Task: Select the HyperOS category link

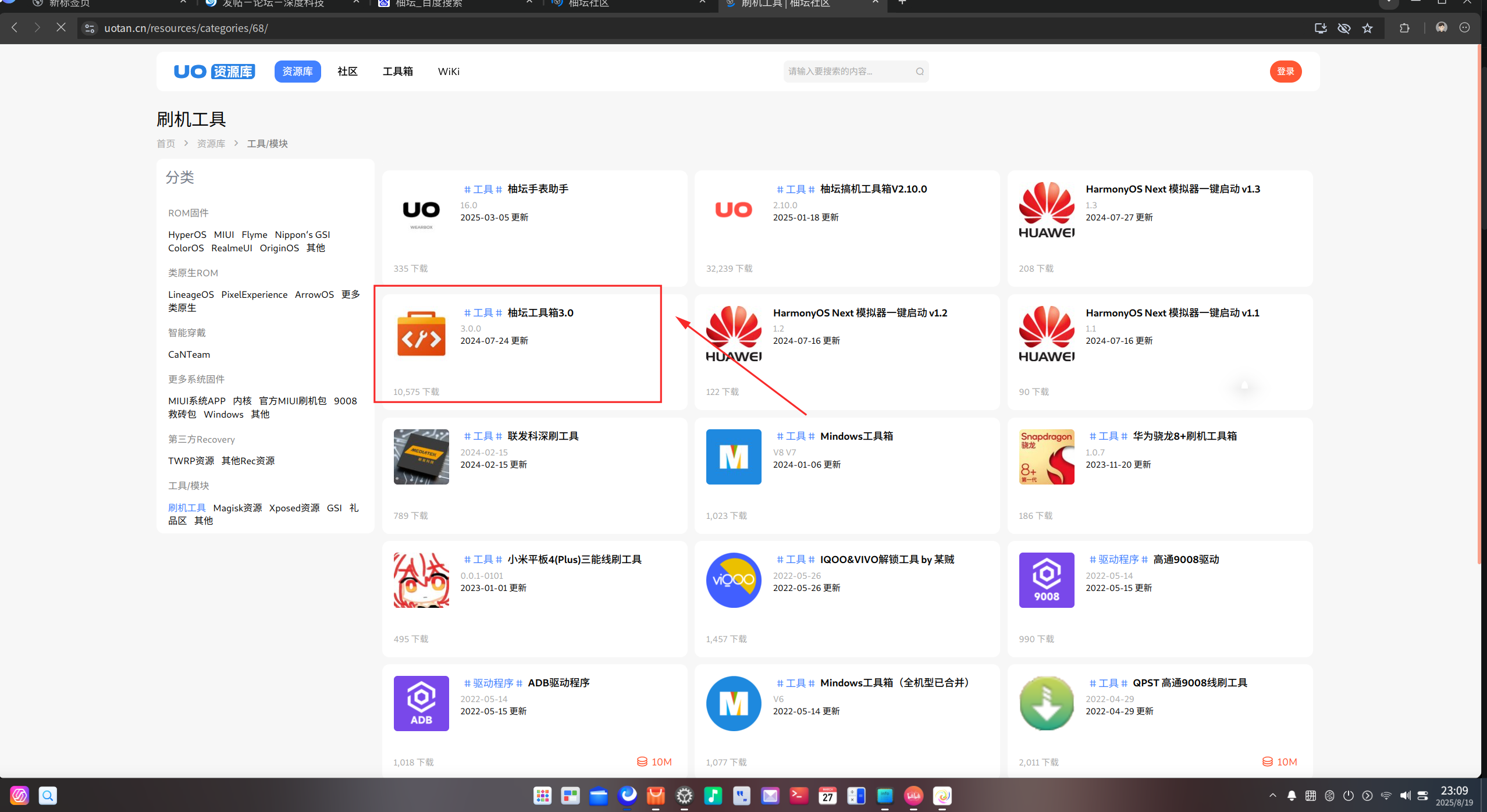Action: (187, 235)
